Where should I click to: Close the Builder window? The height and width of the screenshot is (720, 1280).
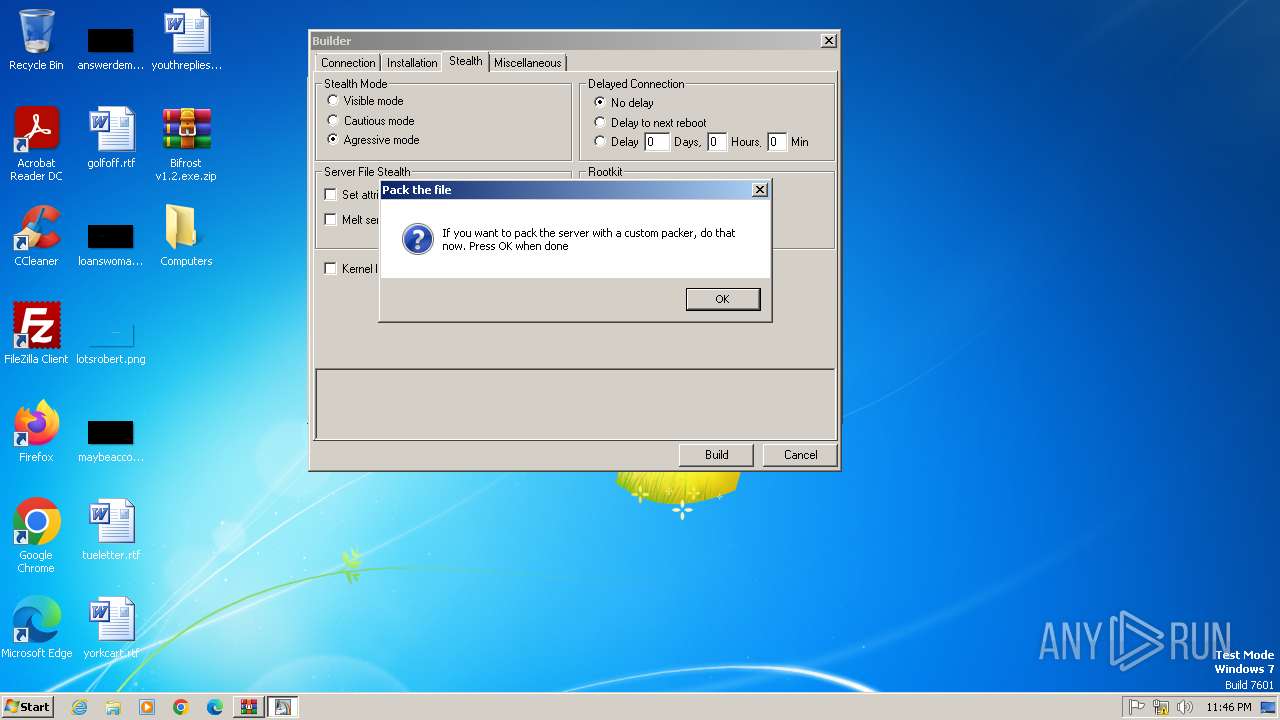tap(829, 41)
